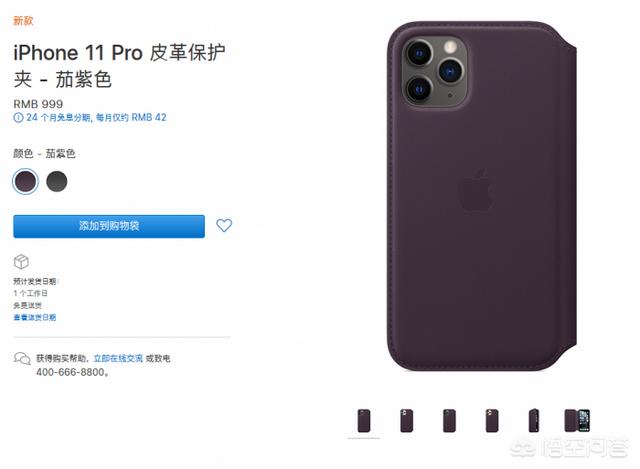640x469 pixels.
Task: Click the main product case image
Action: tap(482, 197)
